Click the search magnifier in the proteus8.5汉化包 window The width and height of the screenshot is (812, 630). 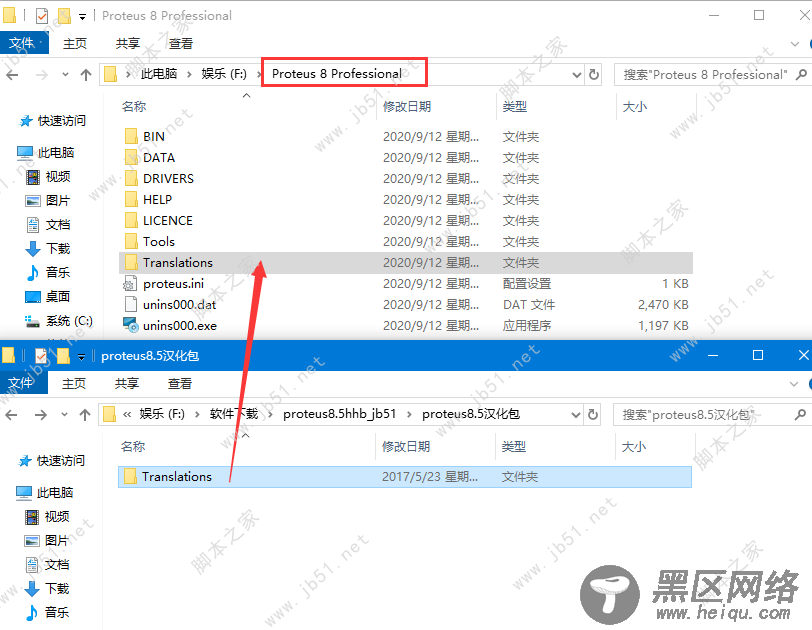800,415
